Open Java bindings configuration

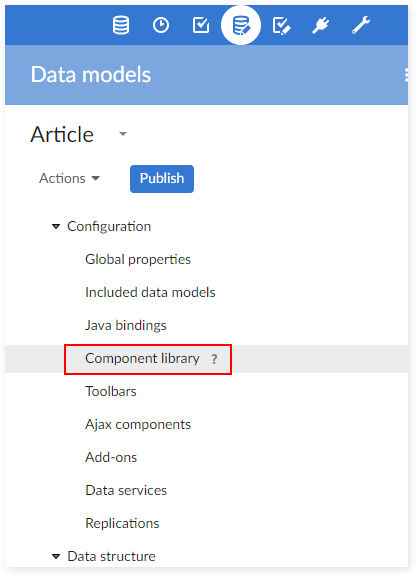tap(126, 325)
